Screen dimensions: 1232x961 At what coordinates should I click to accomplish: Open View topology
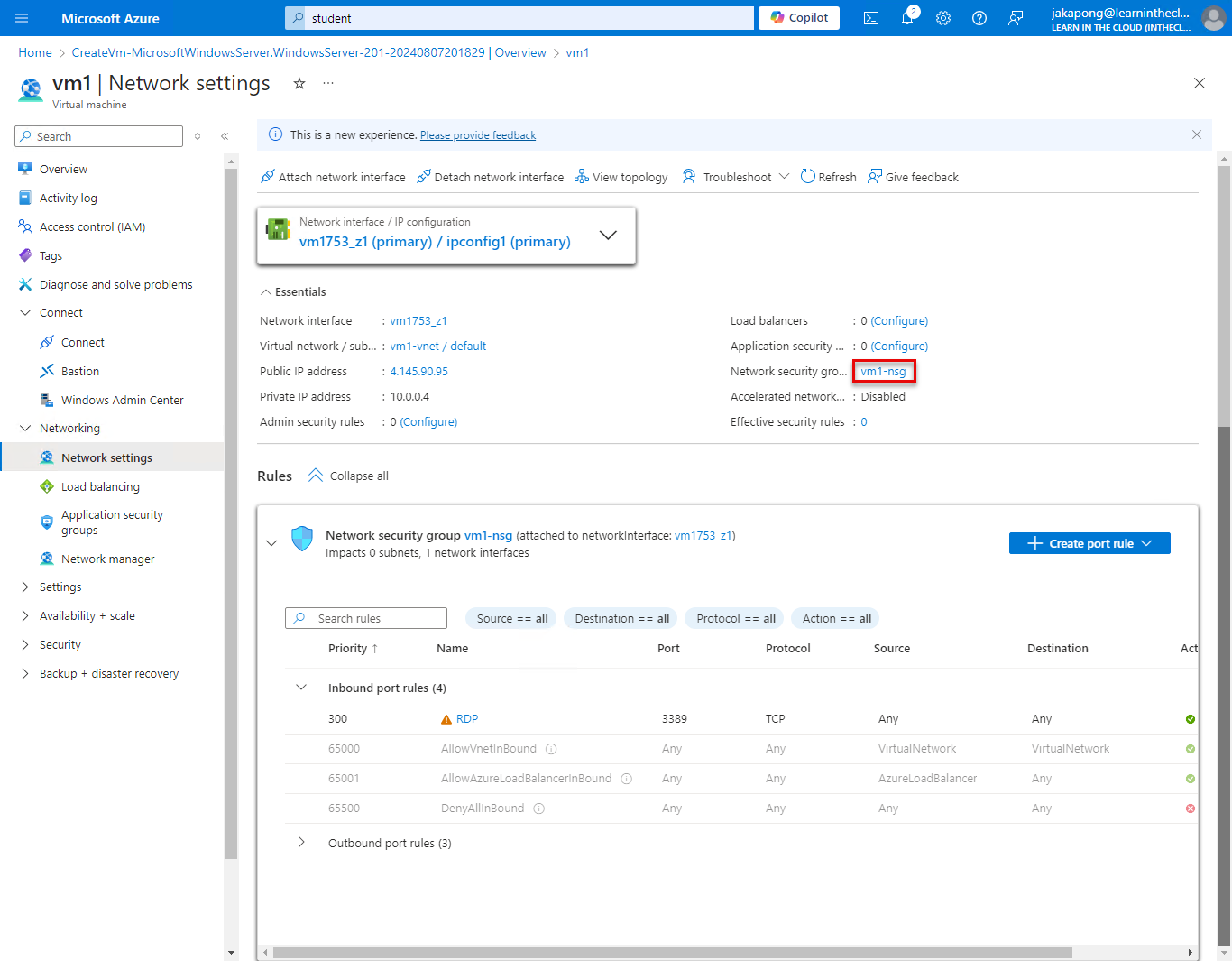point(621,177)
